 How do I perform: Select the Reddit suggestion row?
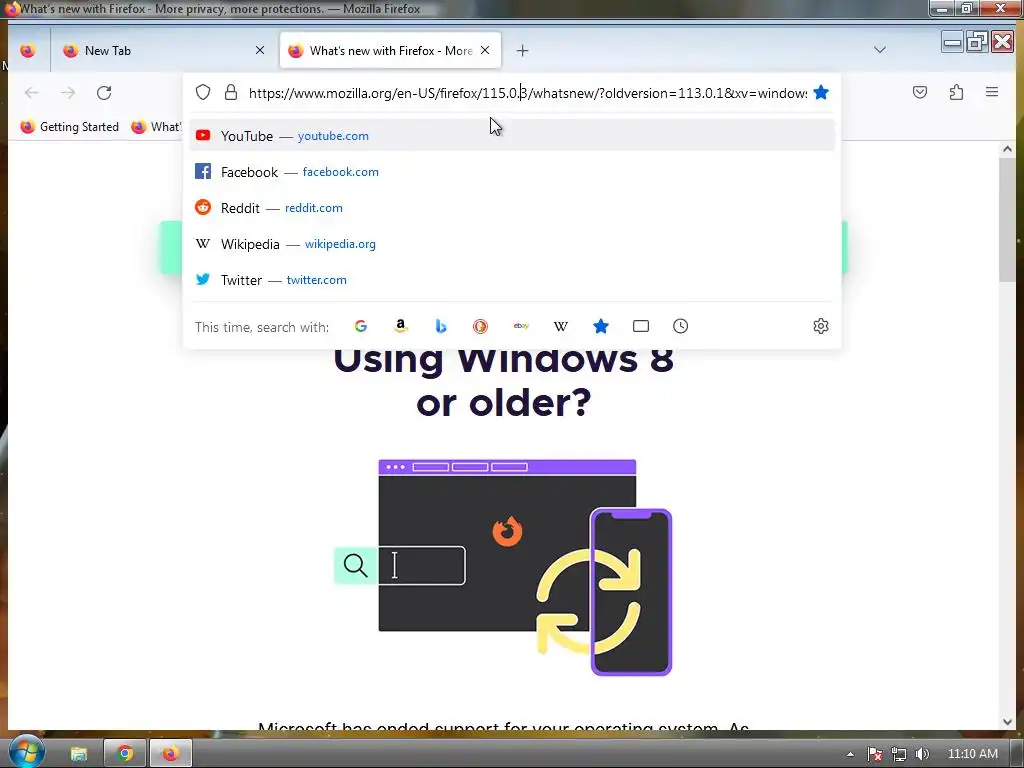click(512, 208)
